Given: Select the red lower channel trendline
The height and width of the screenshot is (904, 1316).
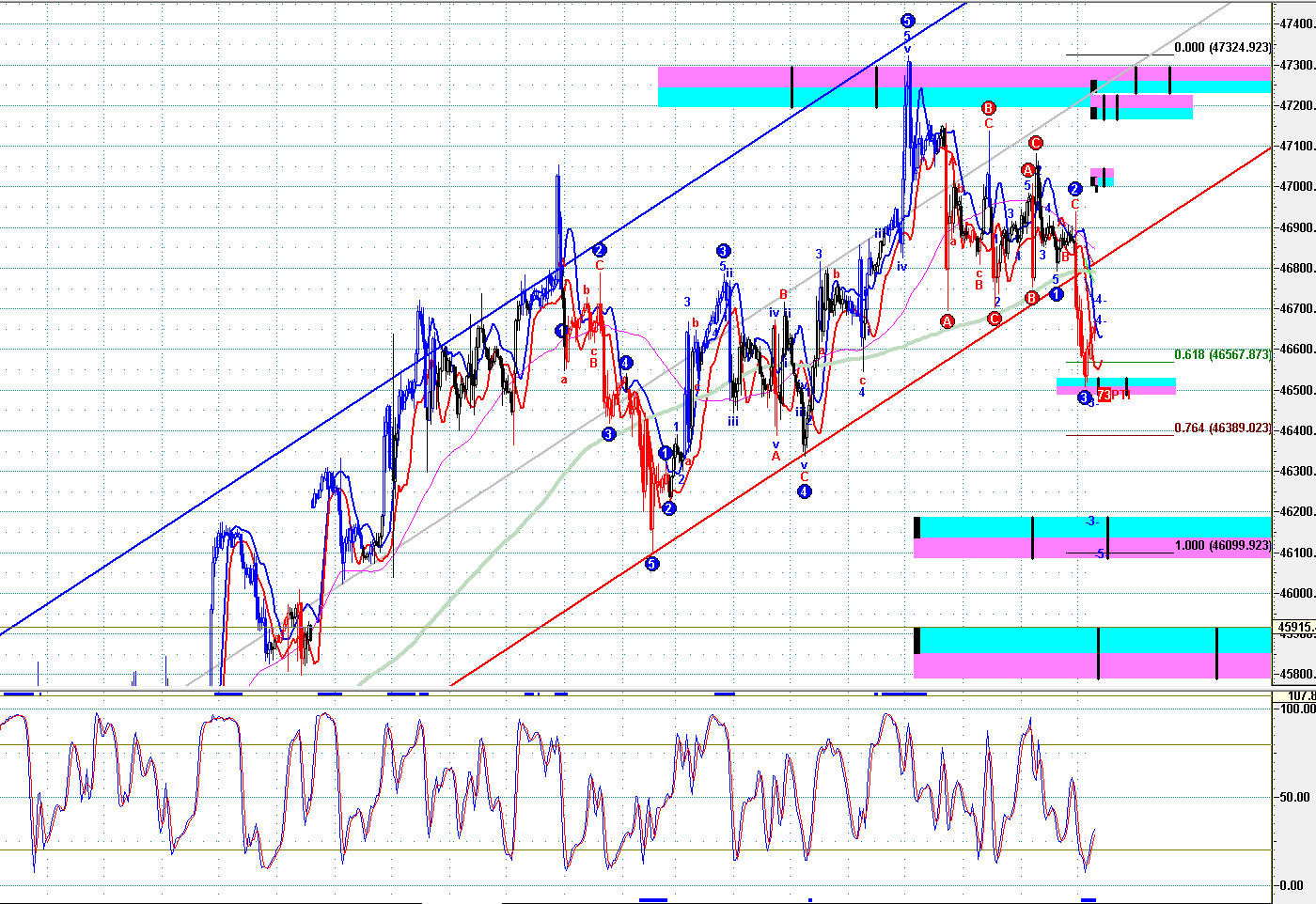Looking at the screenshot, I should [x=860, y=417].
